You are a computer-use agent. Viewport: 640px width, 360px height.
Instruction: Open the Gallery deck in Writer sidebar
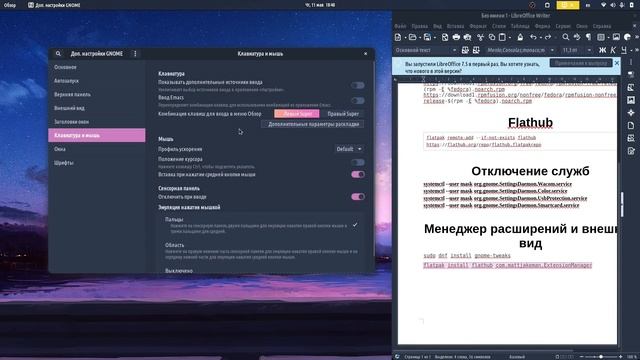[631, 100]
